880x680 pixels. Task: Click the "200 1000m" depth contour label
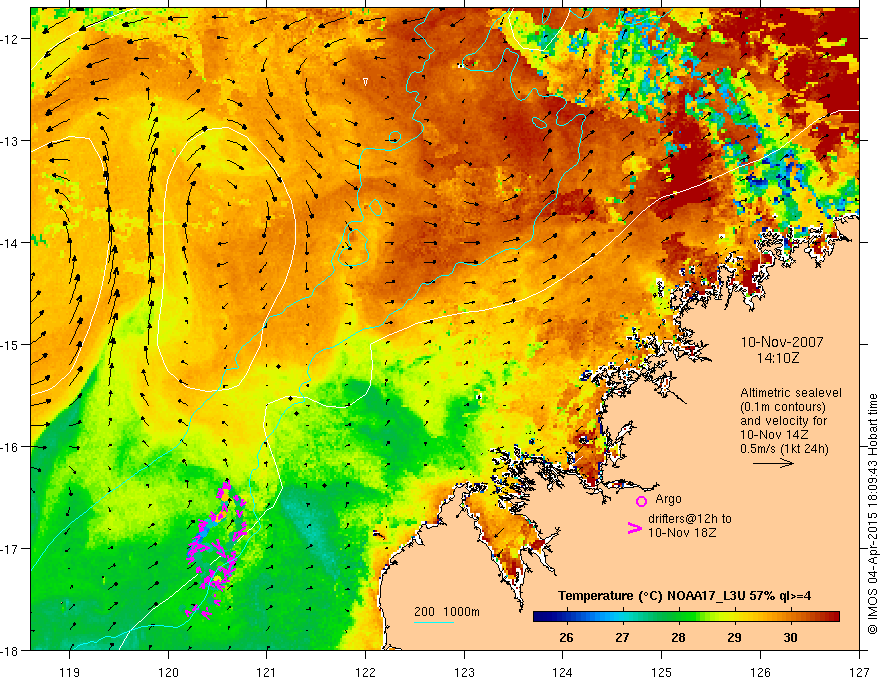pos(447,612)
